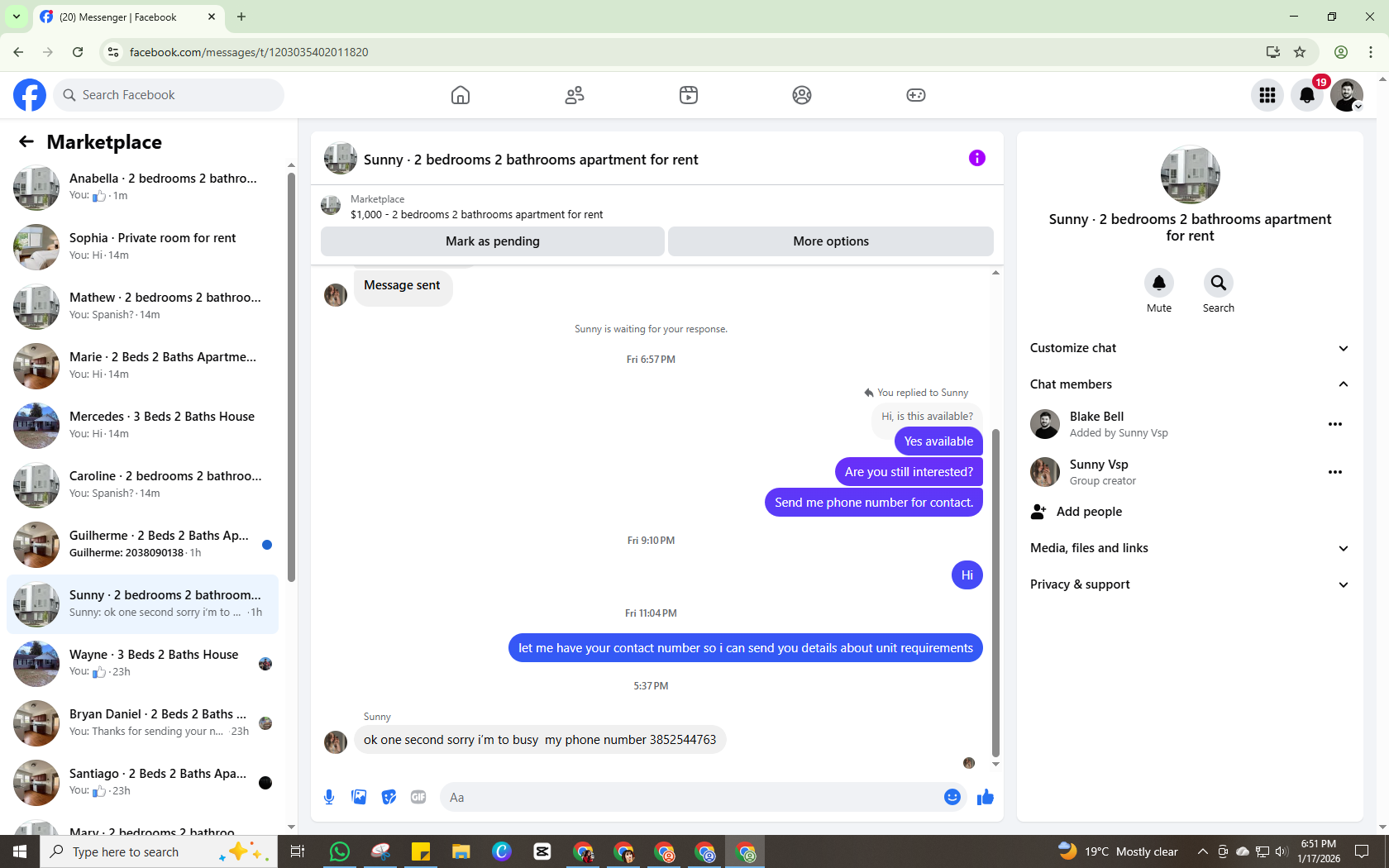1389x868 pixels.
Task: Open the tab search dropdown in Chrome
Action: point(17,17)
